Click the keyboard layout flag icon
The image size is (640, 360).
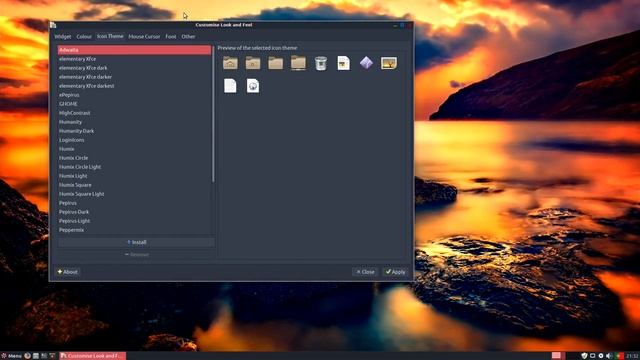point(619,356)
